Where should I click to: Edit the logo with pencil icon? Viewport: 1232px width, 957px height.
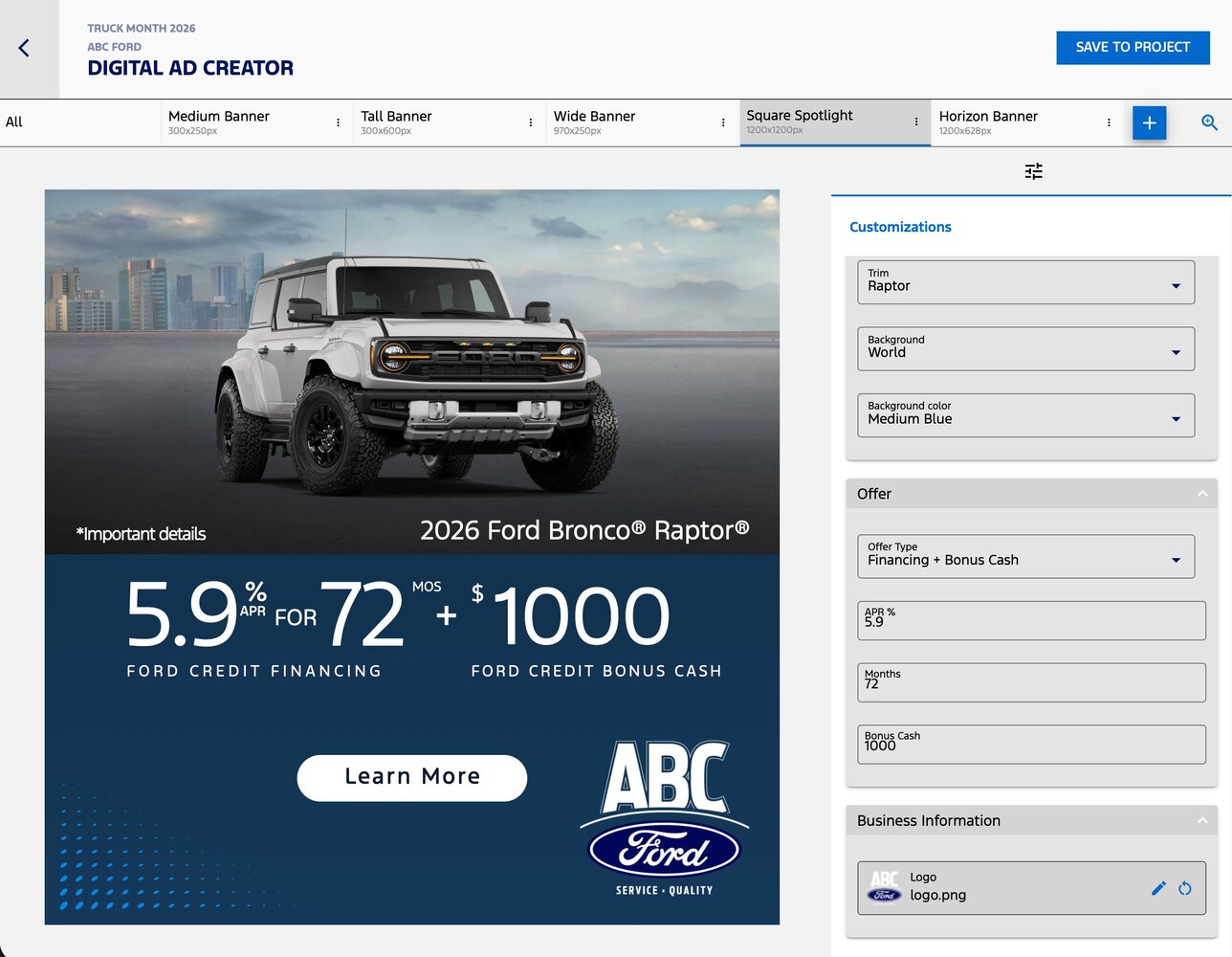coord(1158,888)
